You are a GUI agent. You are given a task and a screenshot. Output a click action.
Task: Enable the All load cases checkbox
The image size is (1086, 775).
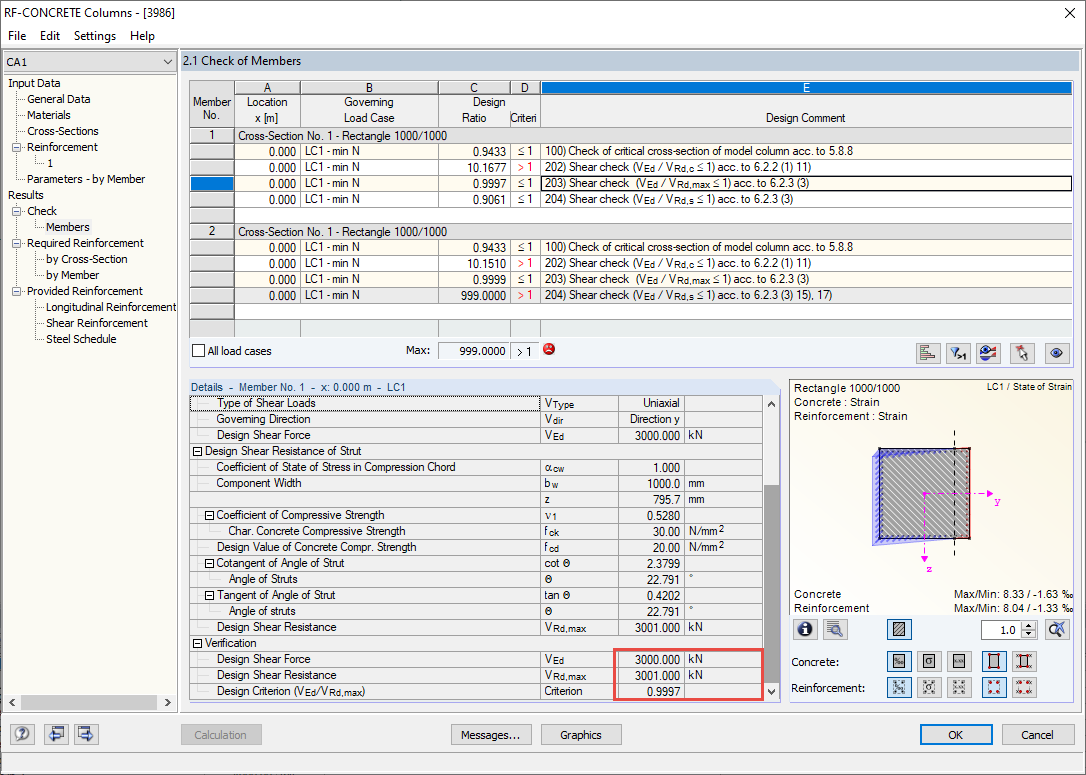[198, 350]
